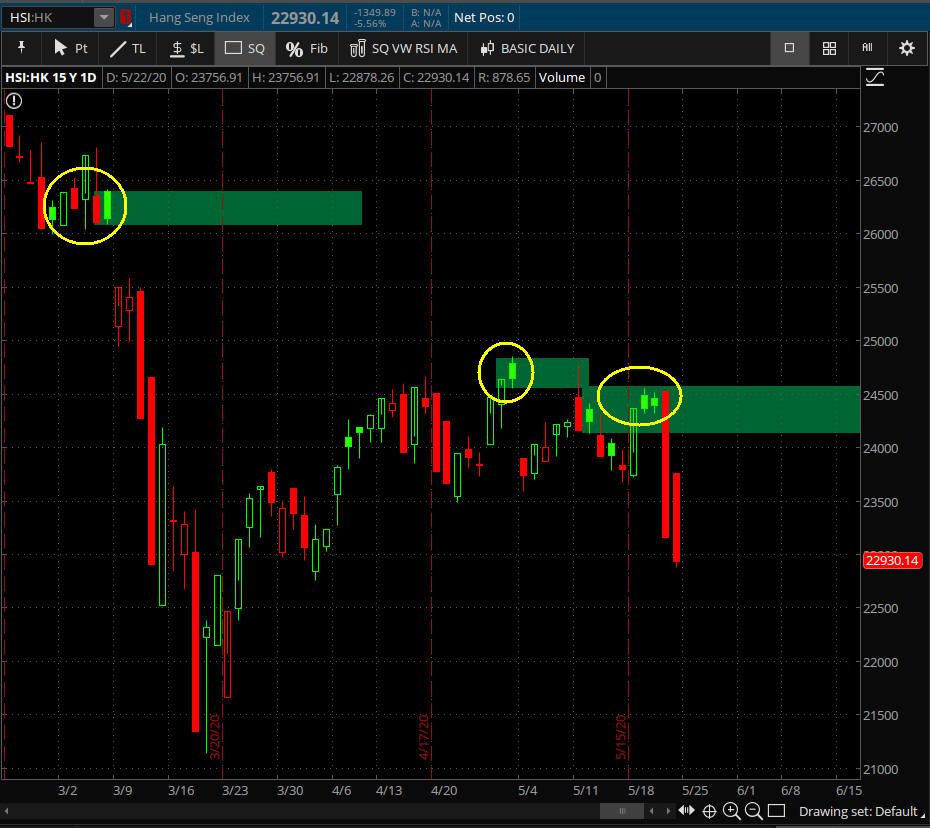Image resolution: width=930 pixels, height=828 pixels.
Task: Click the alert exclamation icon on chart
Action: coord(14,100)
